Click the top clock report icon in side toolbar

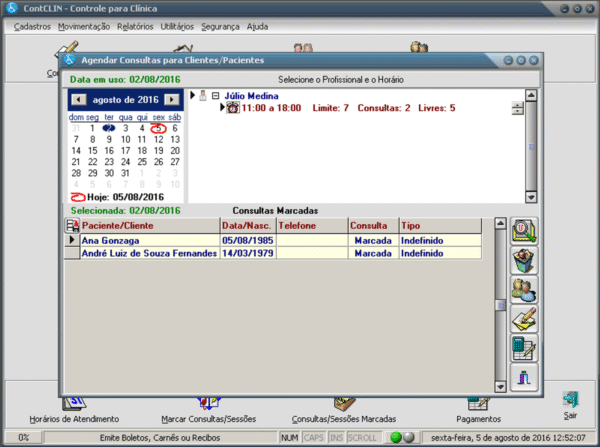[524, 231]
